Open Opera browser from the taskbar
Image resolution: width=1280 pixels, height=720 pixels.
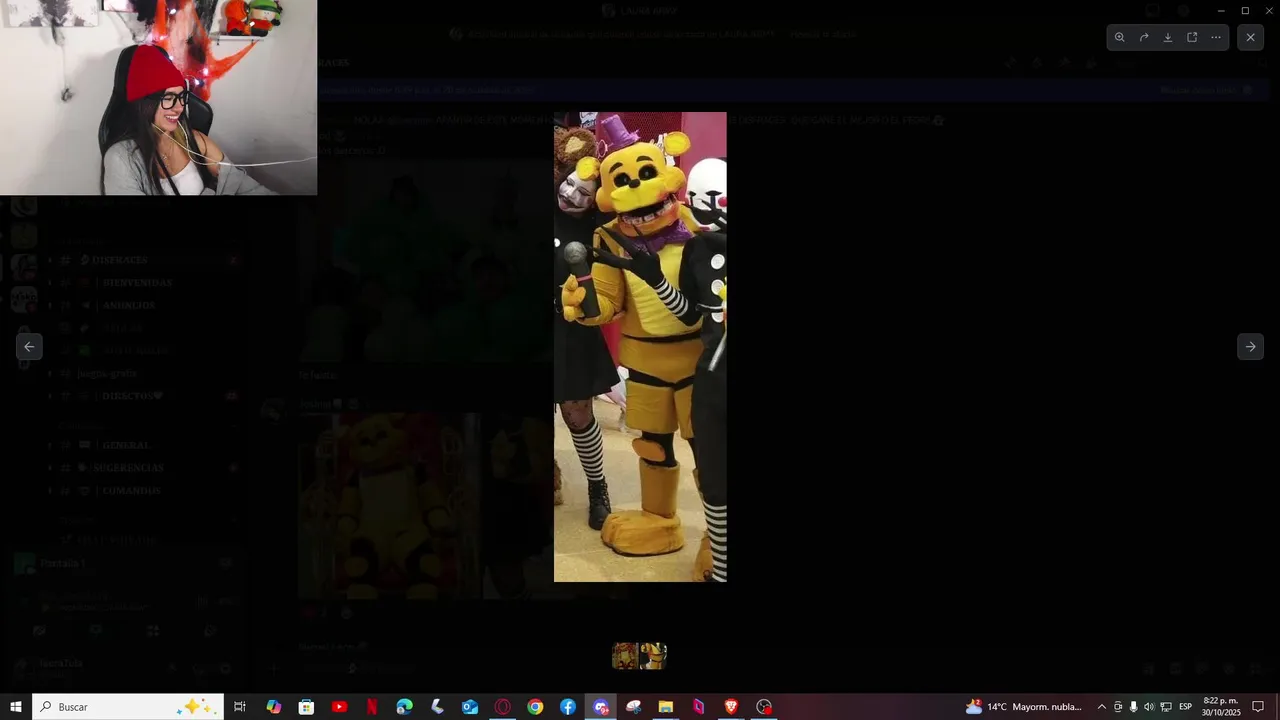[503, 707]
